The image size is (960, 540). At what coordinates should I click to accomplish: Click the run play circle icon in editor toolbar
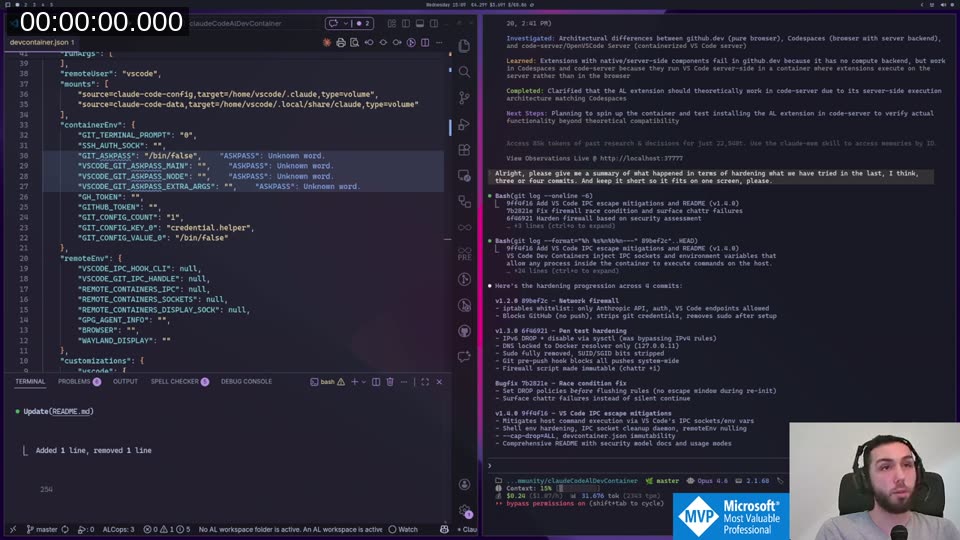[x=411, y=42]
